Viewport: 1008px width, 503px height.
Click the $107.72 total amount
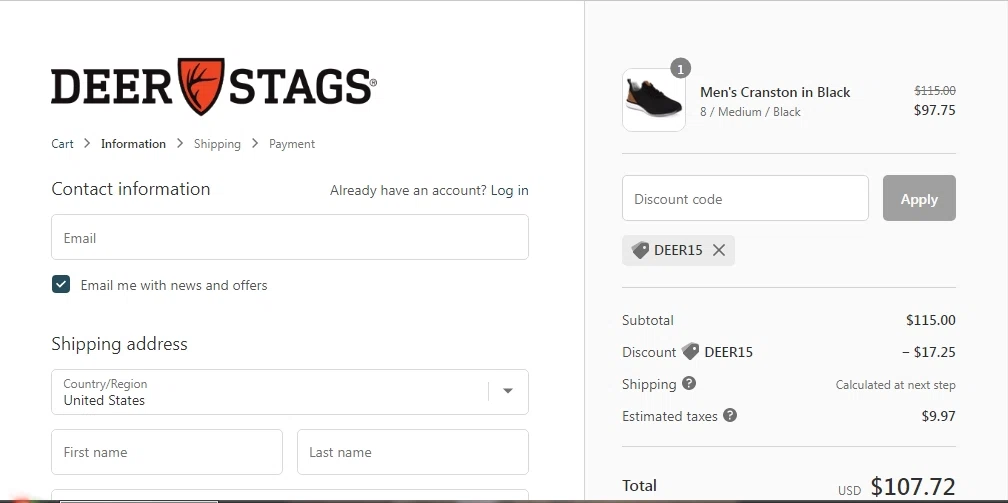[913, 488]
